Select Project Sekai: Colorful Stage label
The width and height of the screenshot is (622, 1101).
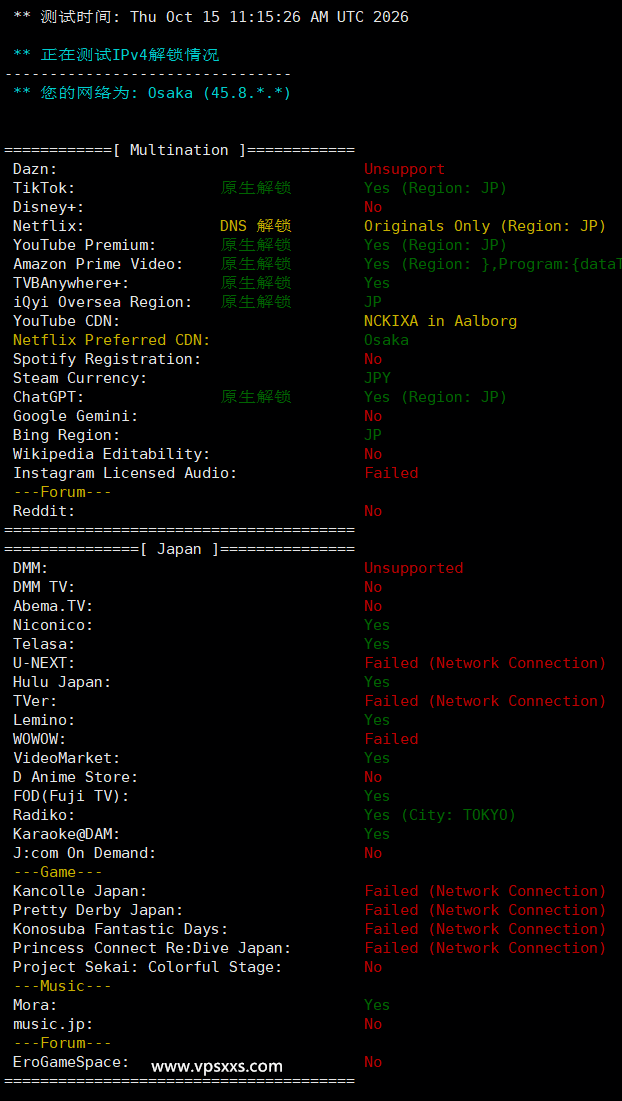[147, 967]
